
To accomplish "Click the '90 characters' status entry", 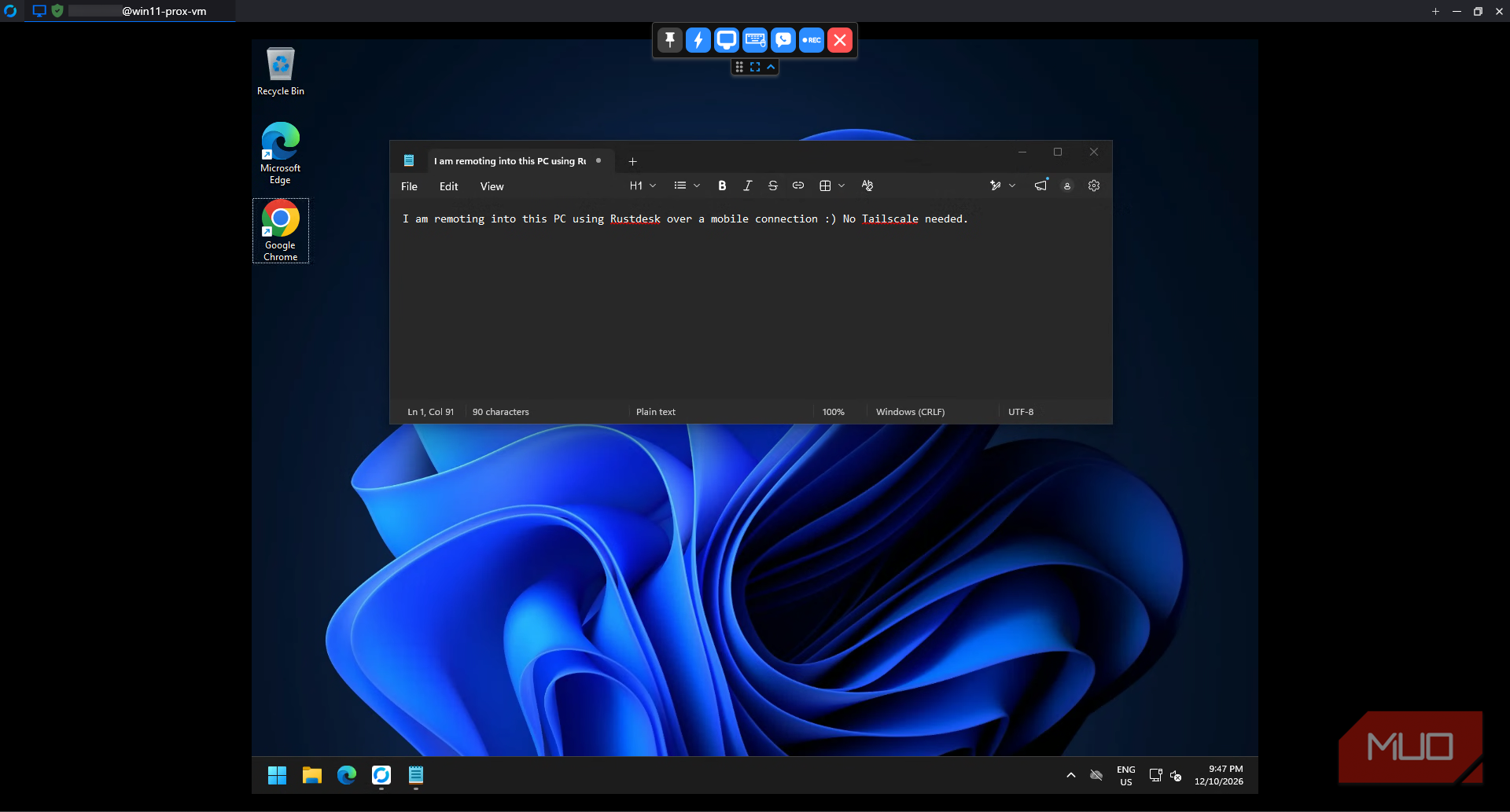I will (501, 412).
